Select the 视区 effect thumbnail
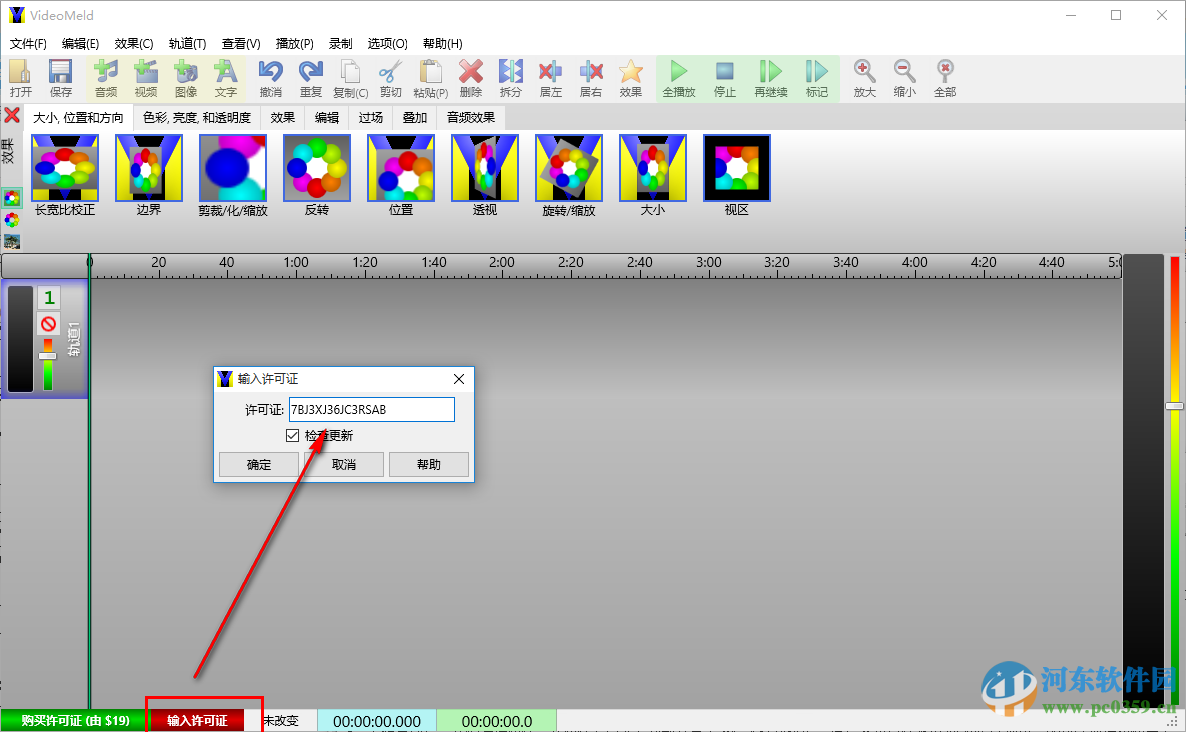Screen dimensions: 1186x732 (737, 168)
